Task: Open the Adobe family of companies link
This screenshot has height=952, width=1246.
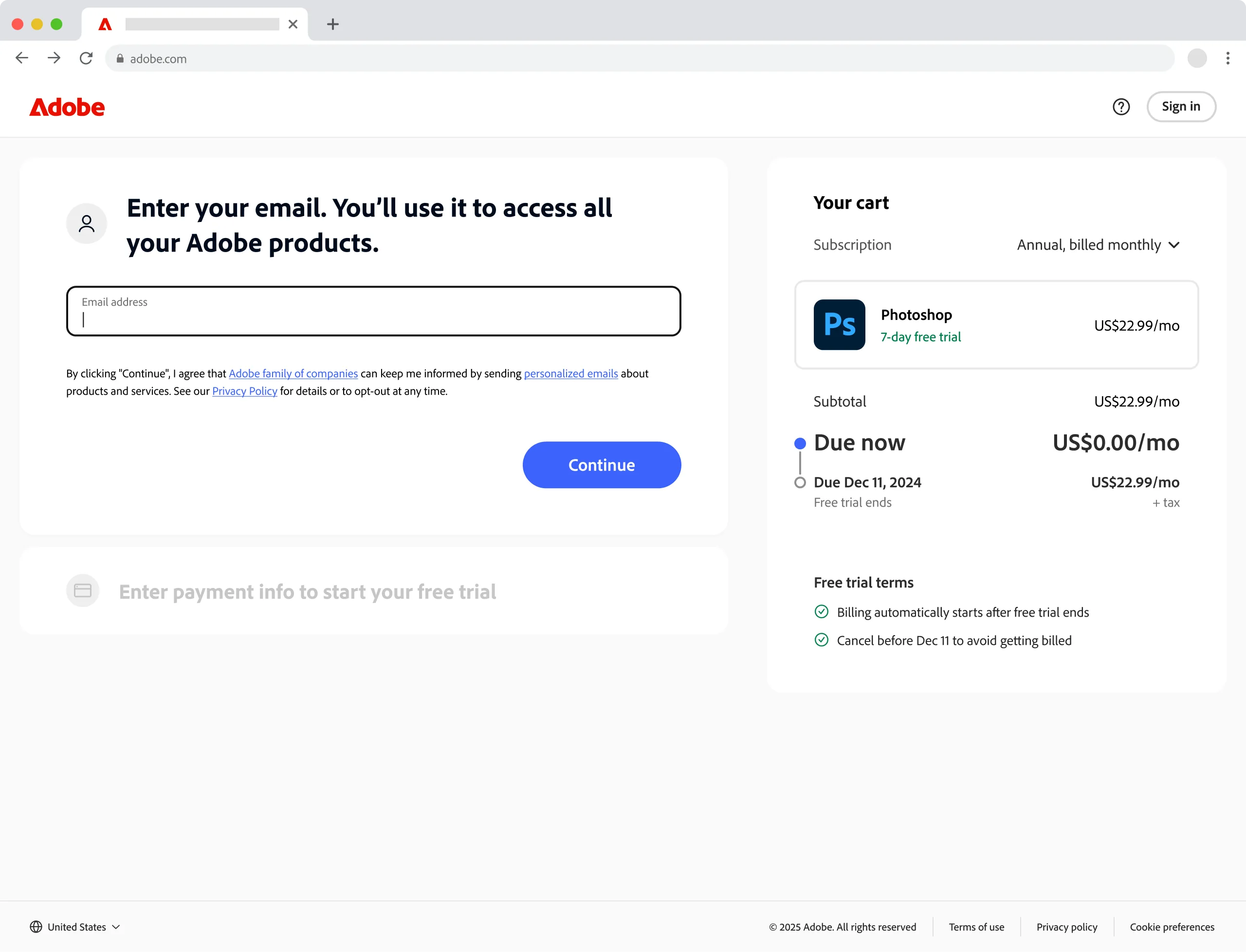Action: (293, 373)
